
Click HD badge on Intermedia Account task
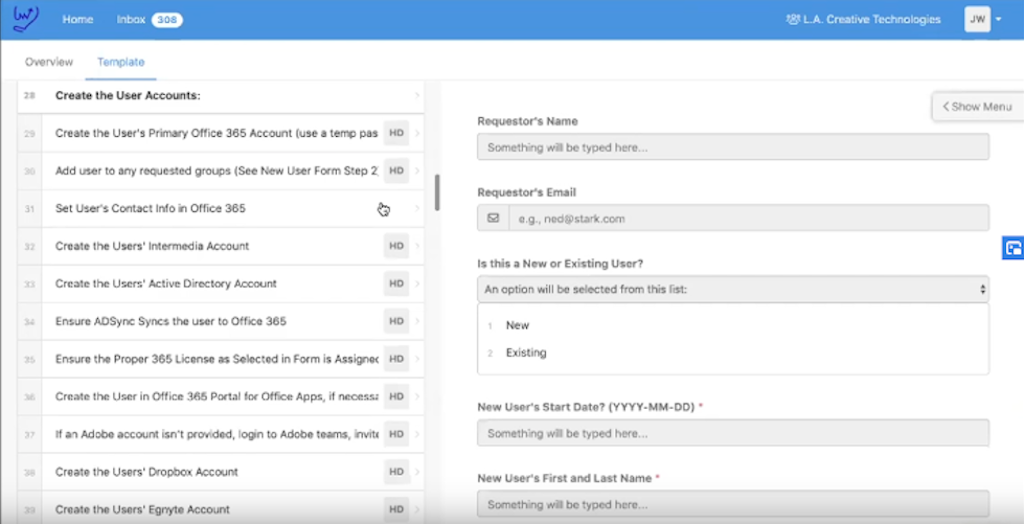tap(396, 246)
